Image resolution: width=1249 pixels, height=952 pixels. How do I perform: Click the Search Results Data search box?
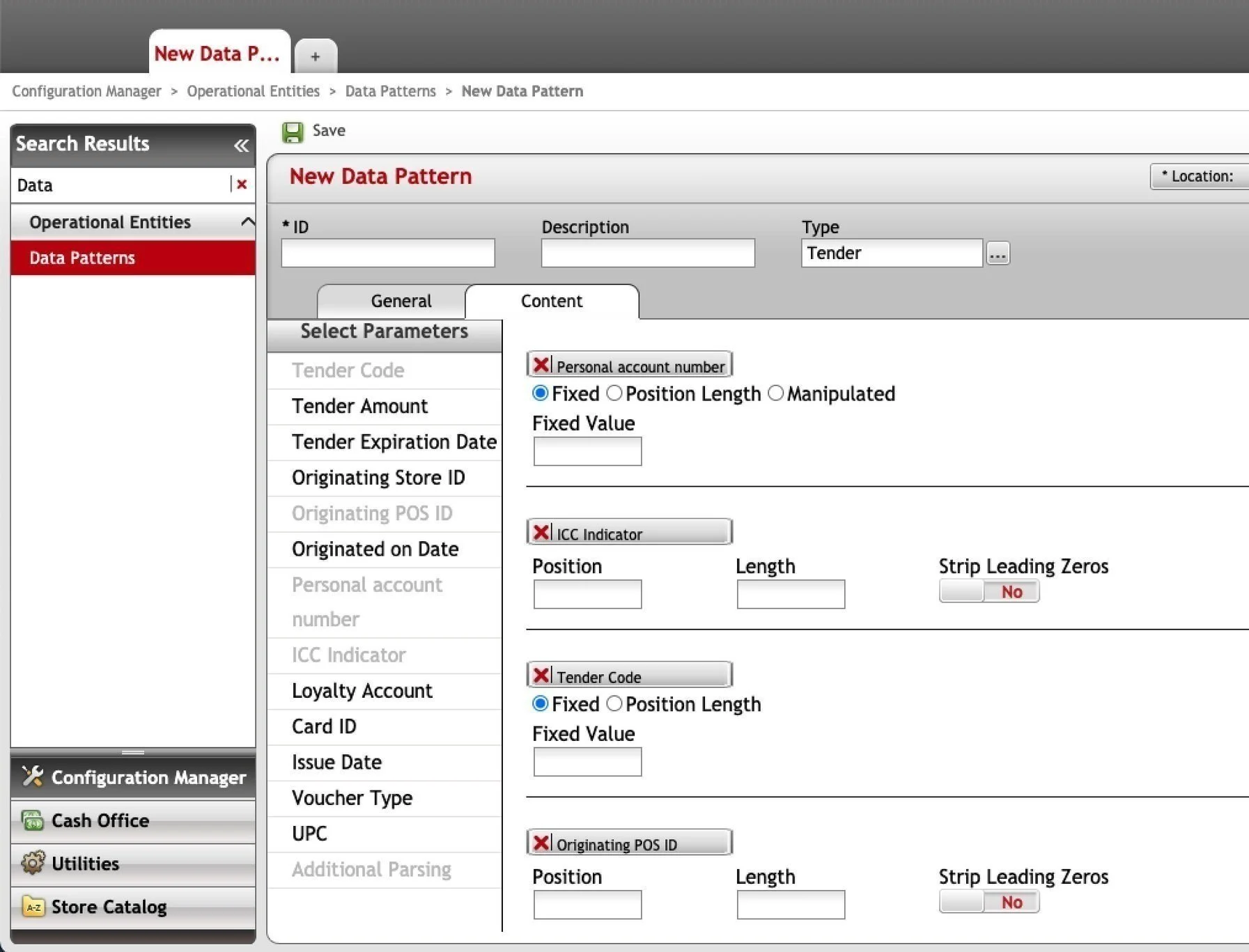pyautogui.click(x=122, y=185)
